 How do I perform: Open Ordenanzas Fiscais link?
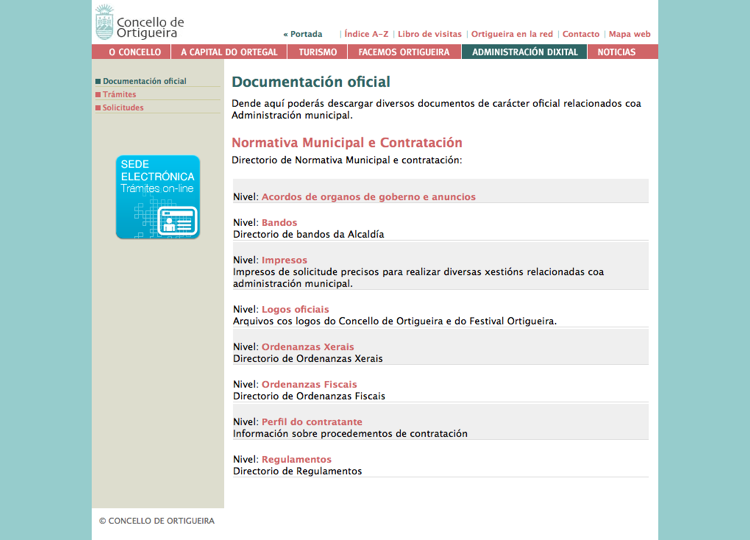pyautogui.click(x=309, y=384)
